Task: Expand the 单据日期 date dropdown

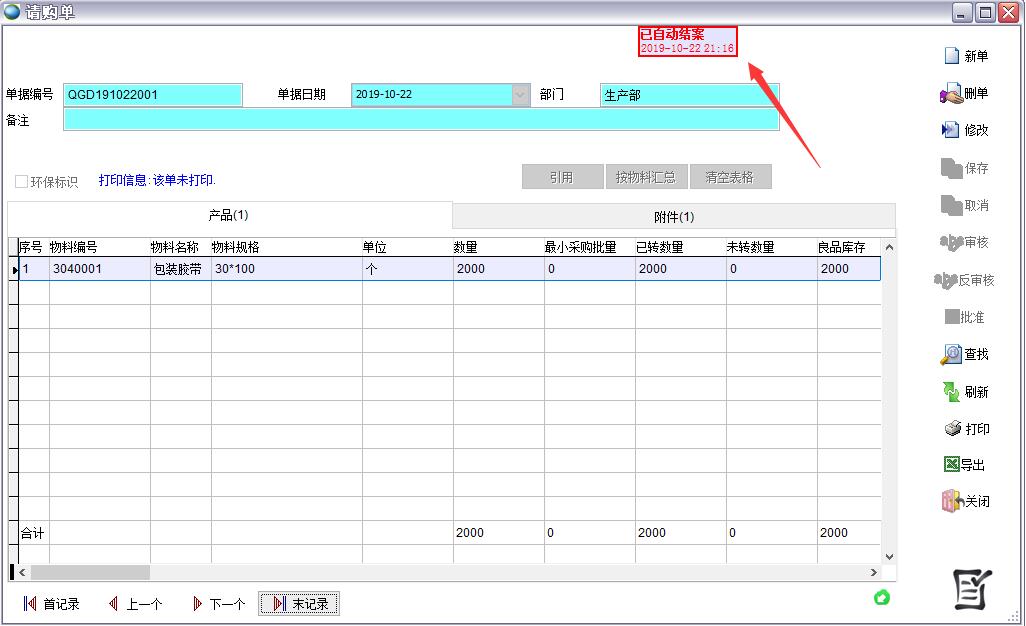Action: [520, 95]
